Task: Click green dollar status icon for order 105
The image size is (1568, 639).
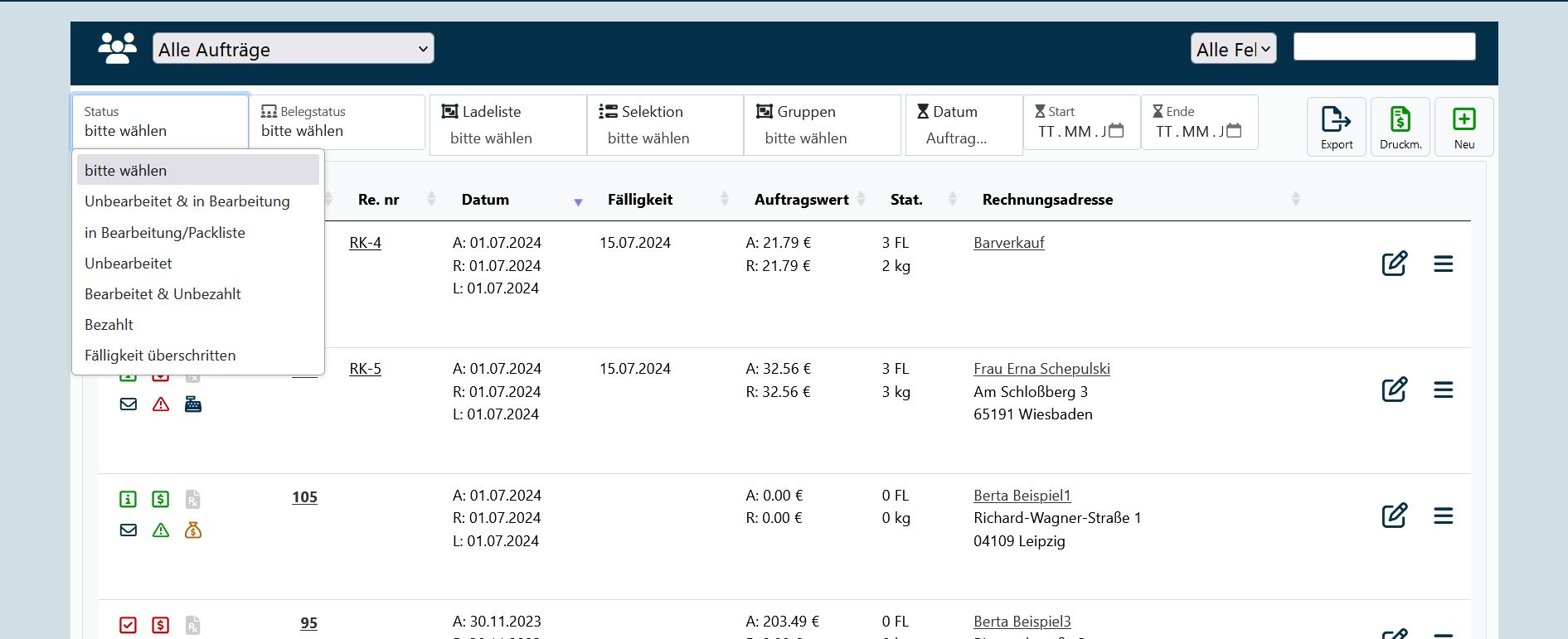Action: pyautogui.click(x=161, y=499)
